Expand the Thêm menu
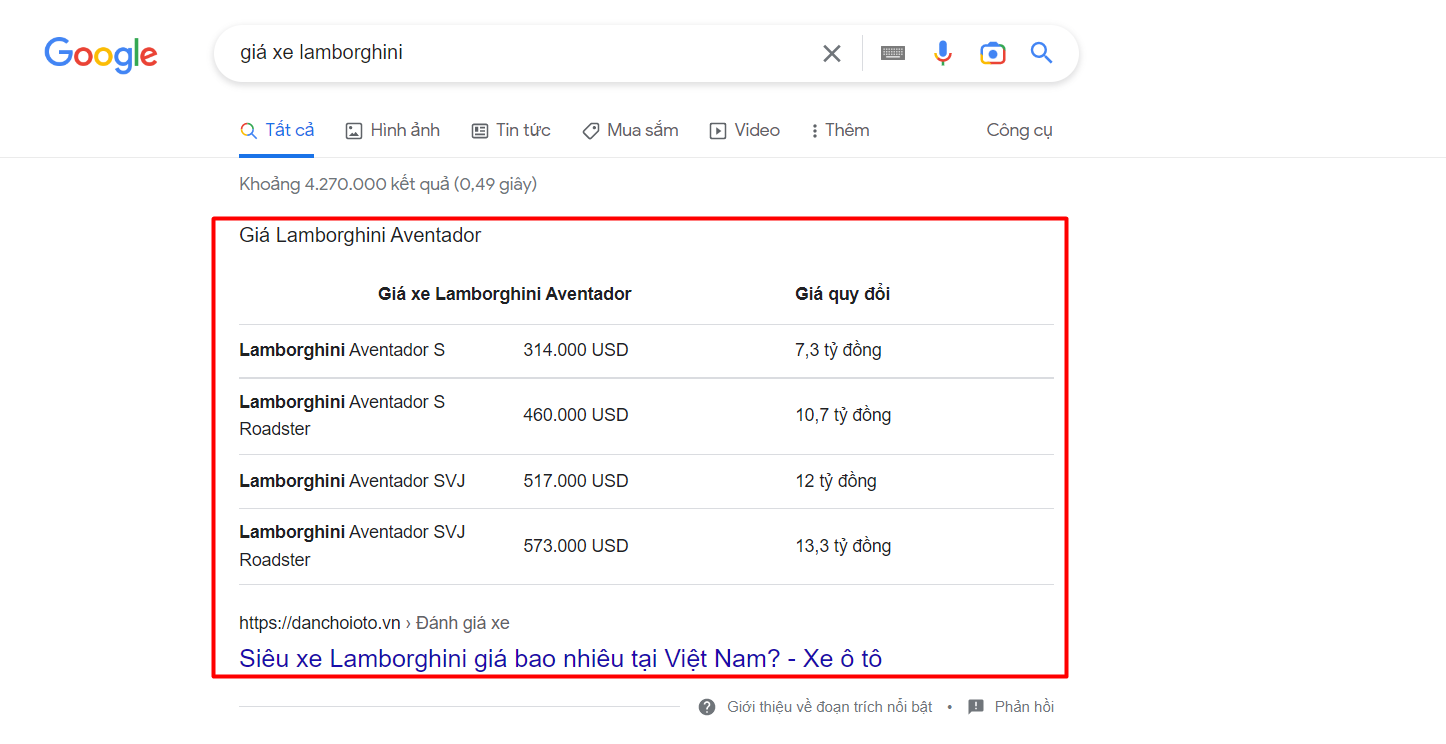 click(840, 130)
